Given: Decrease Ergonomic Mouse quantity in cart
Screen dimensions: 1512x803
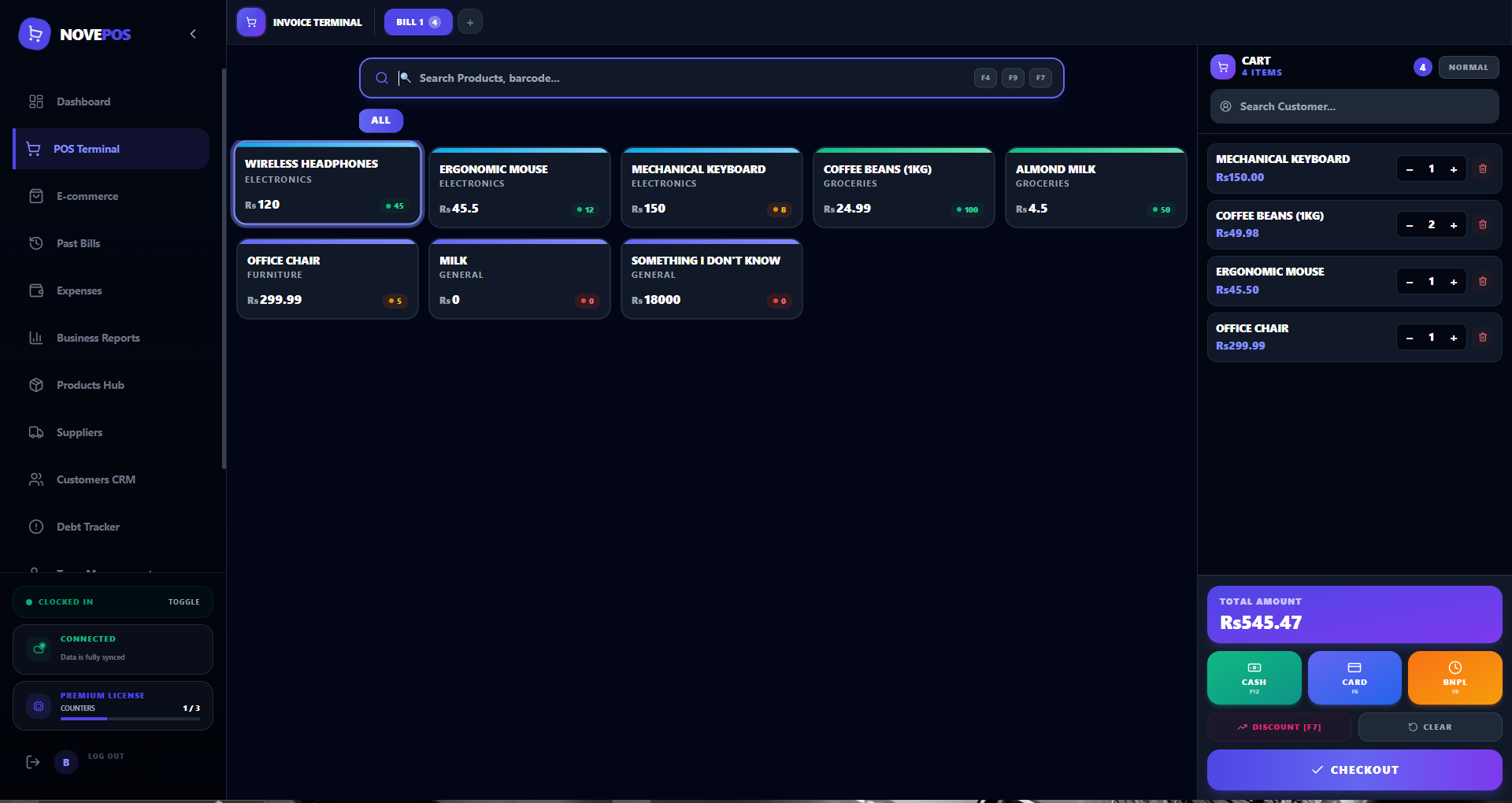Looking at the screenshot, I should coord(1410,282).
